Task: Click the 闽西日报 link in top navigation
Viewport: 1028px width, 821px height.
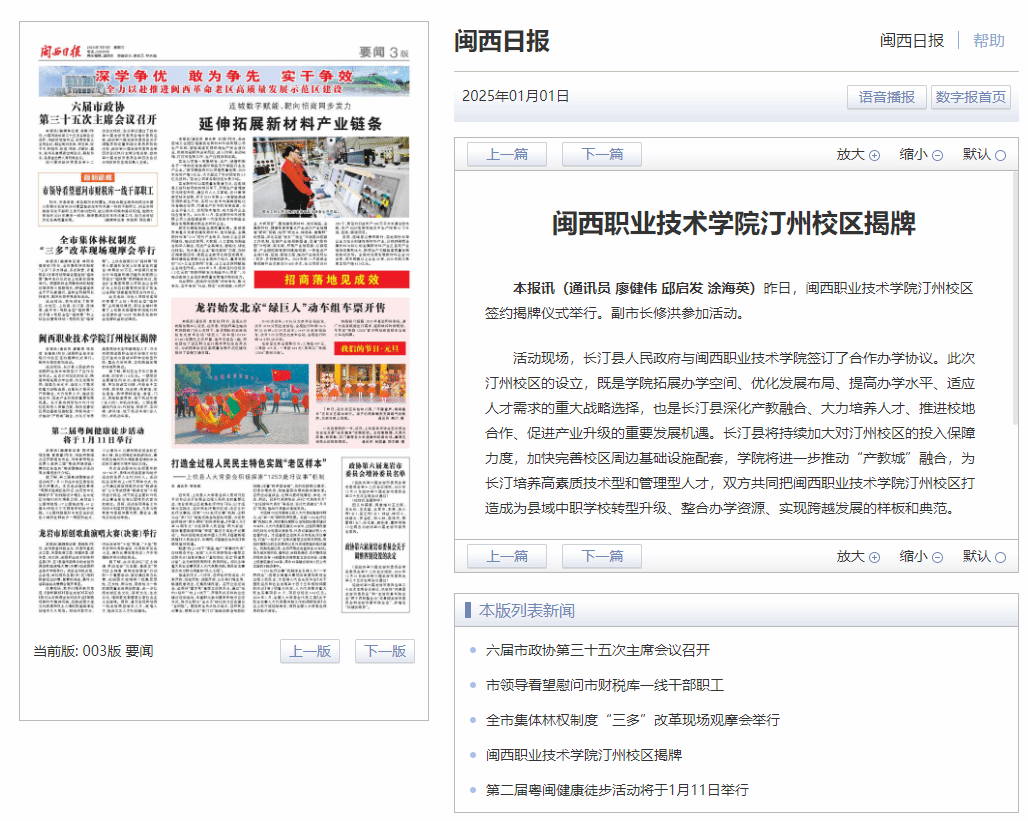Action: [x=911, y=40]
